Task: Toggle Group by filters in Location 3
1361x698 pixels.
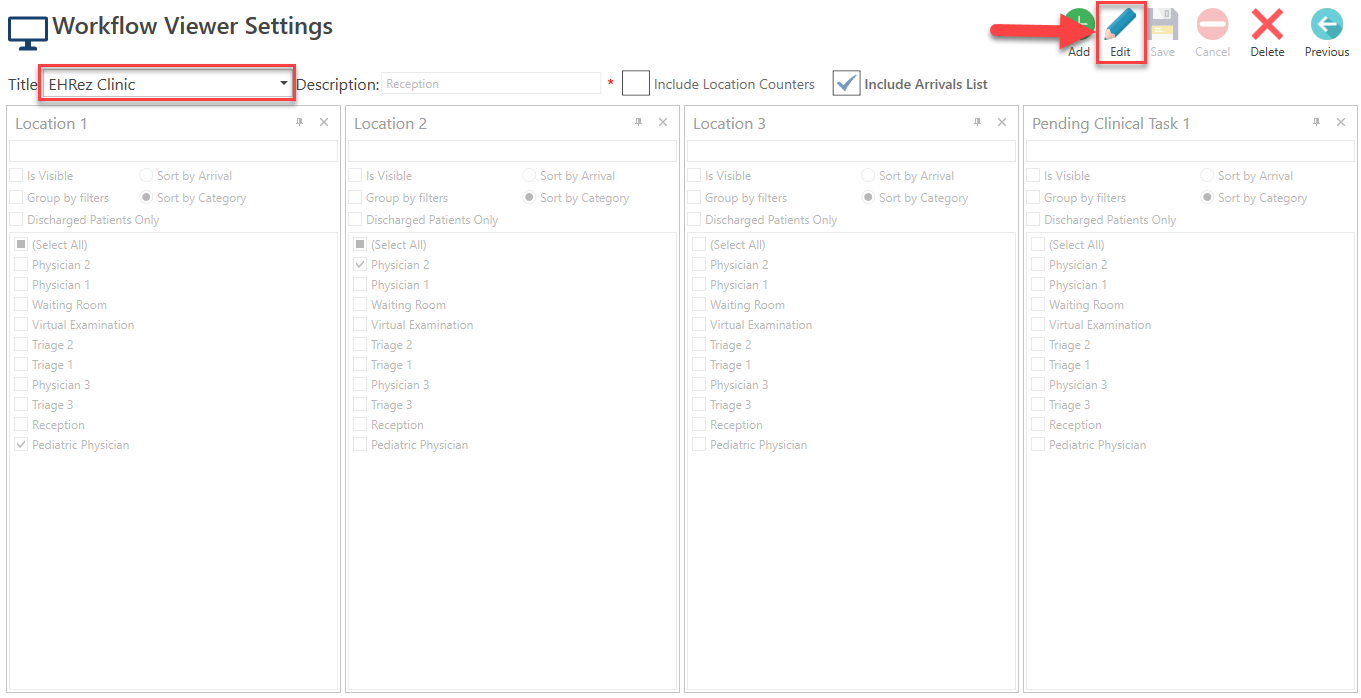Action: click(694, 198)
